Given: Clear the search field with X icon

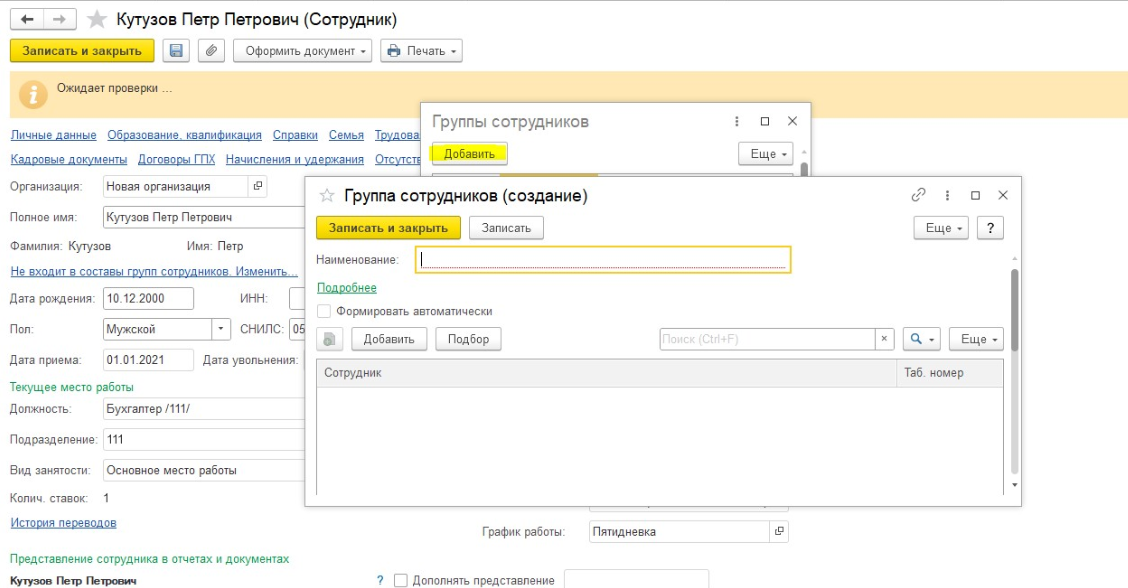Looking at the screenshot, I should coord(884,340).
